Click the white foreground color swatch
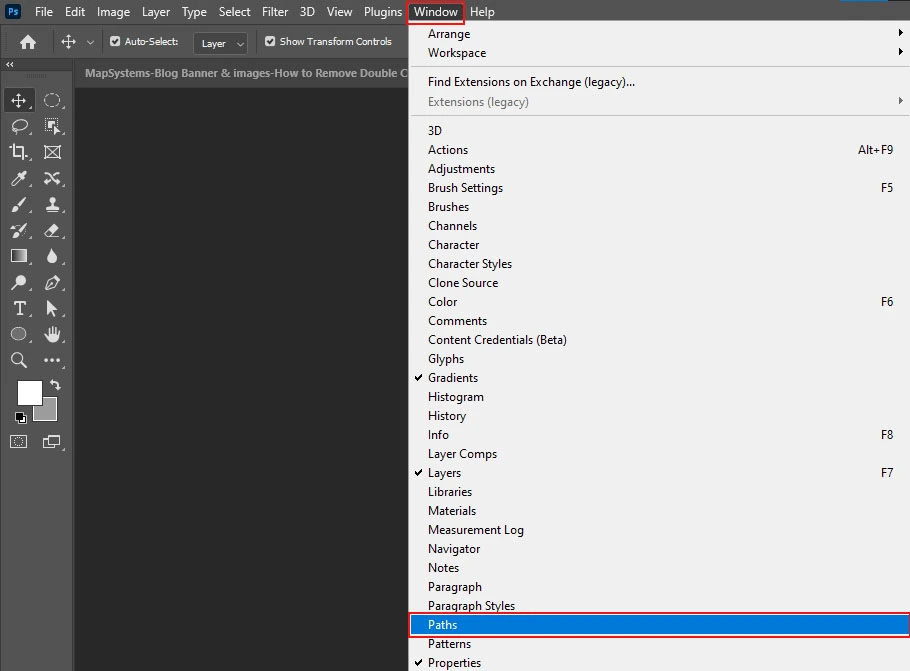 point(29,393)
